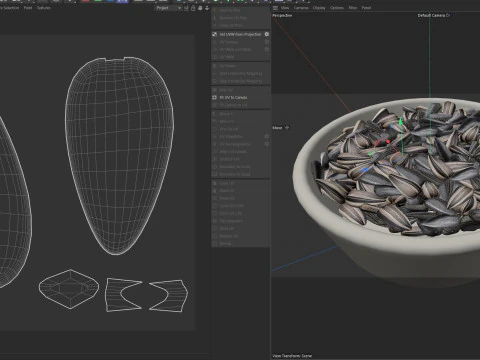Select the diamond-shaped UV island
The height and width of the screenshot is (360, 480).
(69, 289)
